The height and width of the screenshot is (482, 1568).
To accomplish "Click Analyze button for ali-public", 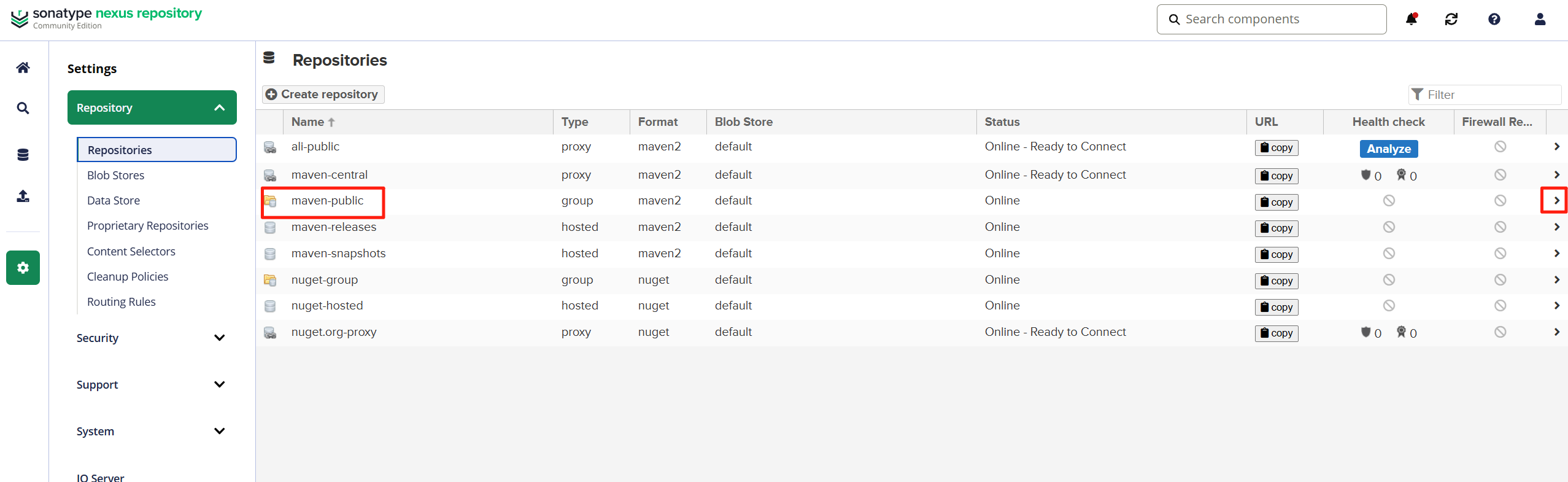I will [x=1389, y=149].
